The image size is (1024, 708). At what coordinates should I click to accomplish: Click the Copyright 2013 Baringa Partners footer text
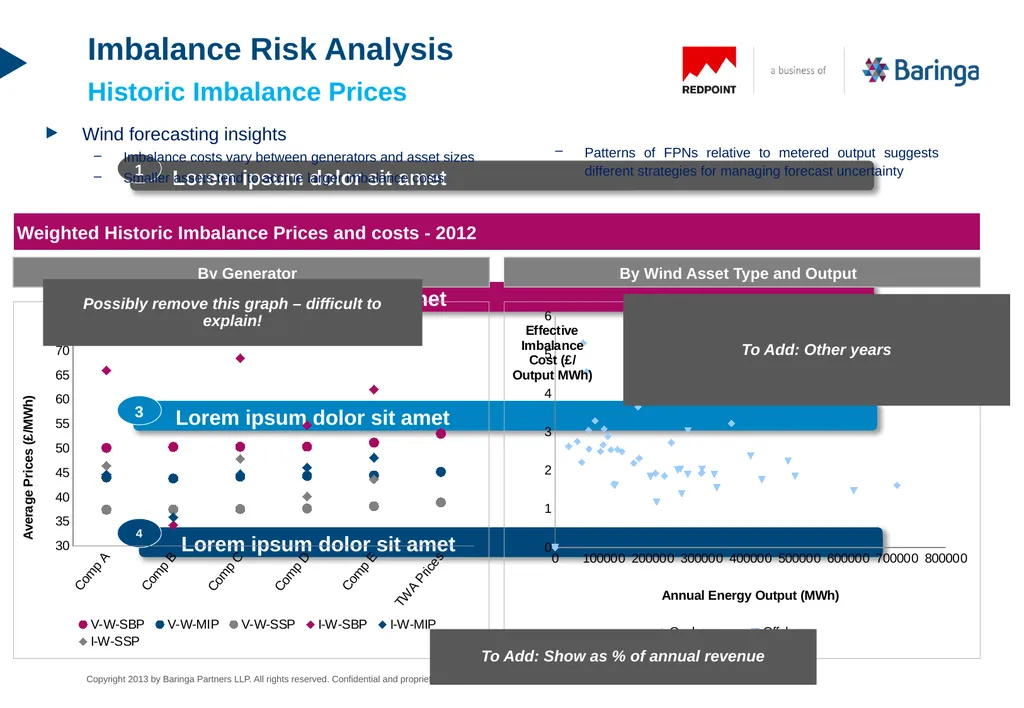tap(258, 679)
